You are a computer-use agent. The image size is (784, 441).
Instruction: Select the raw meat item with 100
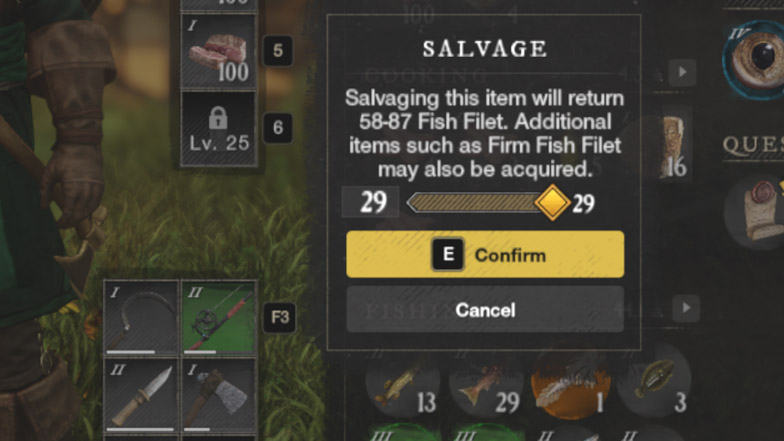tap(218, 52)
